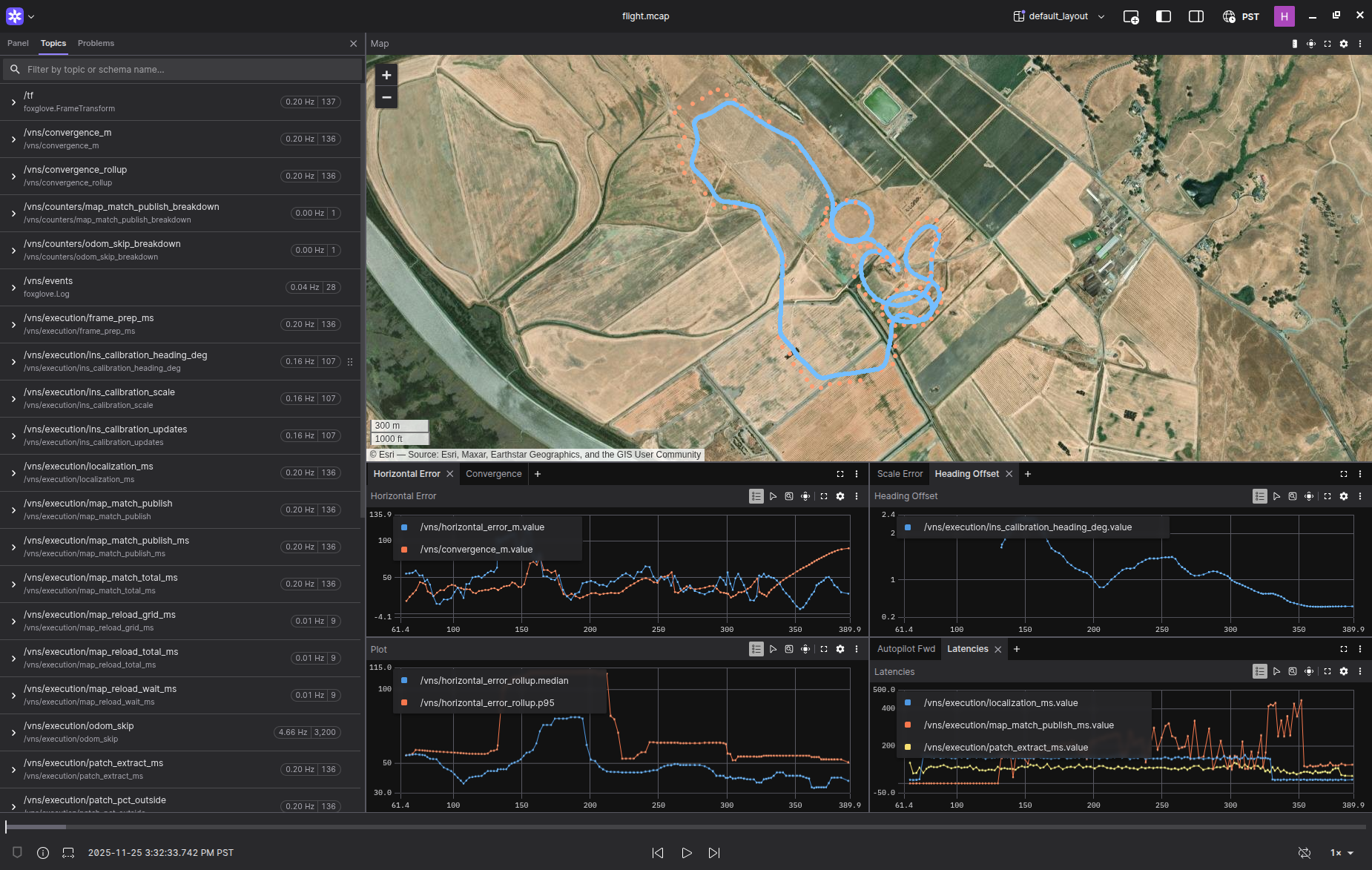Open the data source info icon
1372x870 pixels.
(x=43, y=853)
